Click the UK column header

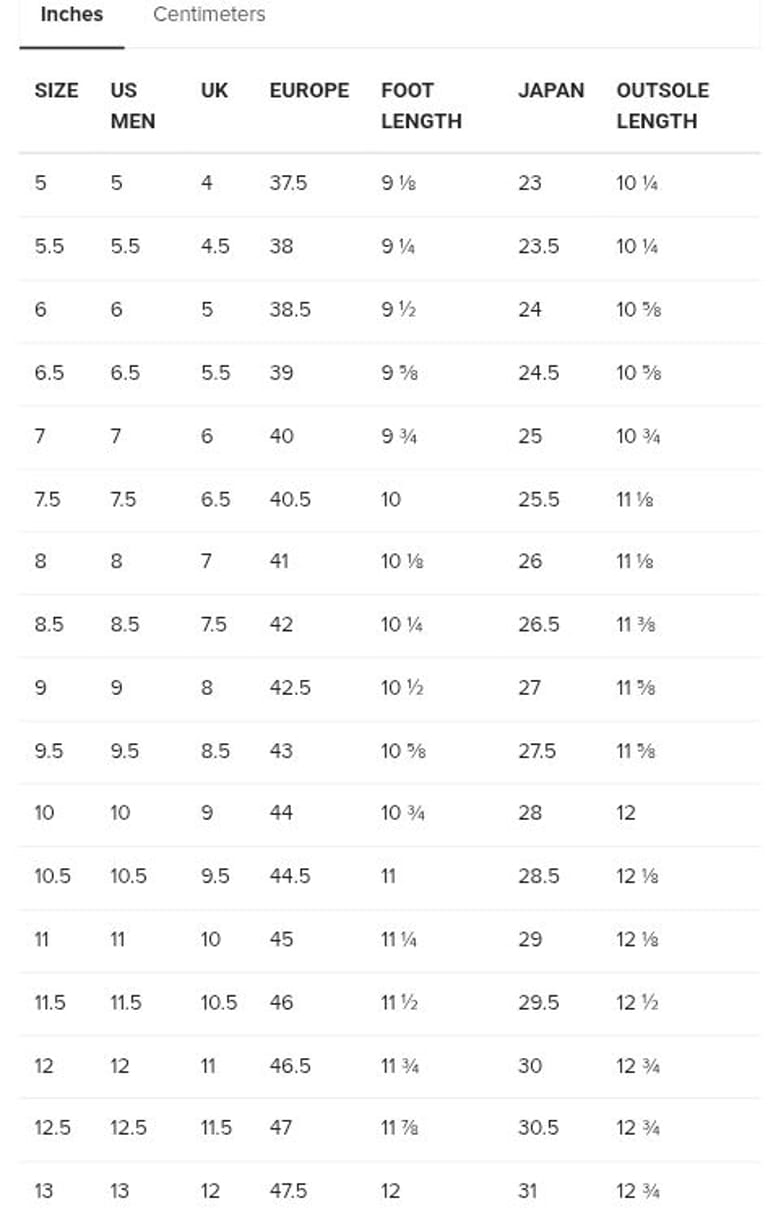click(x=214, y=90)
